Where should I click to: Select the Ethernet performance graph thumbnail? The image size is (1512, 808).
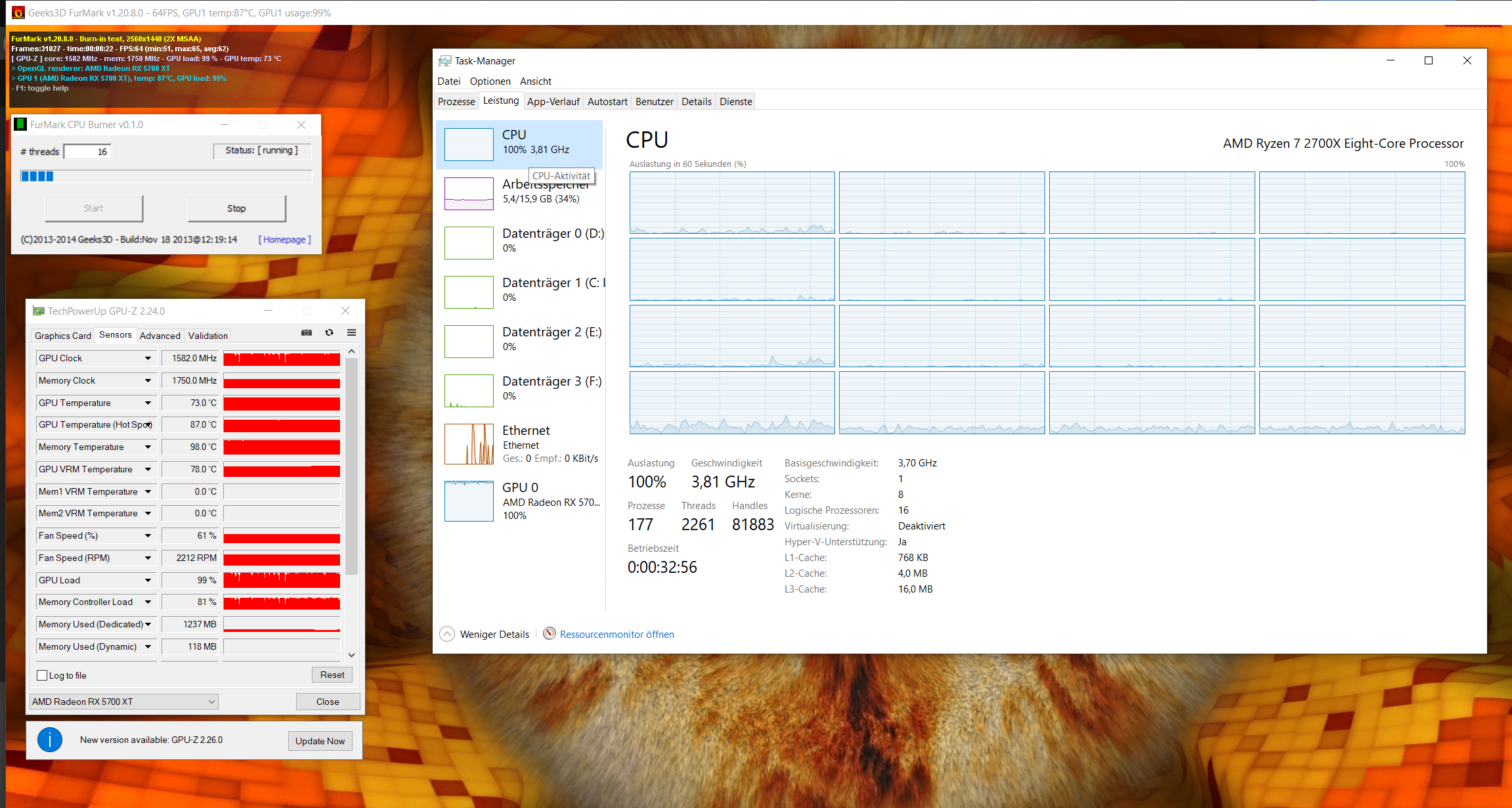click(469, 444)
